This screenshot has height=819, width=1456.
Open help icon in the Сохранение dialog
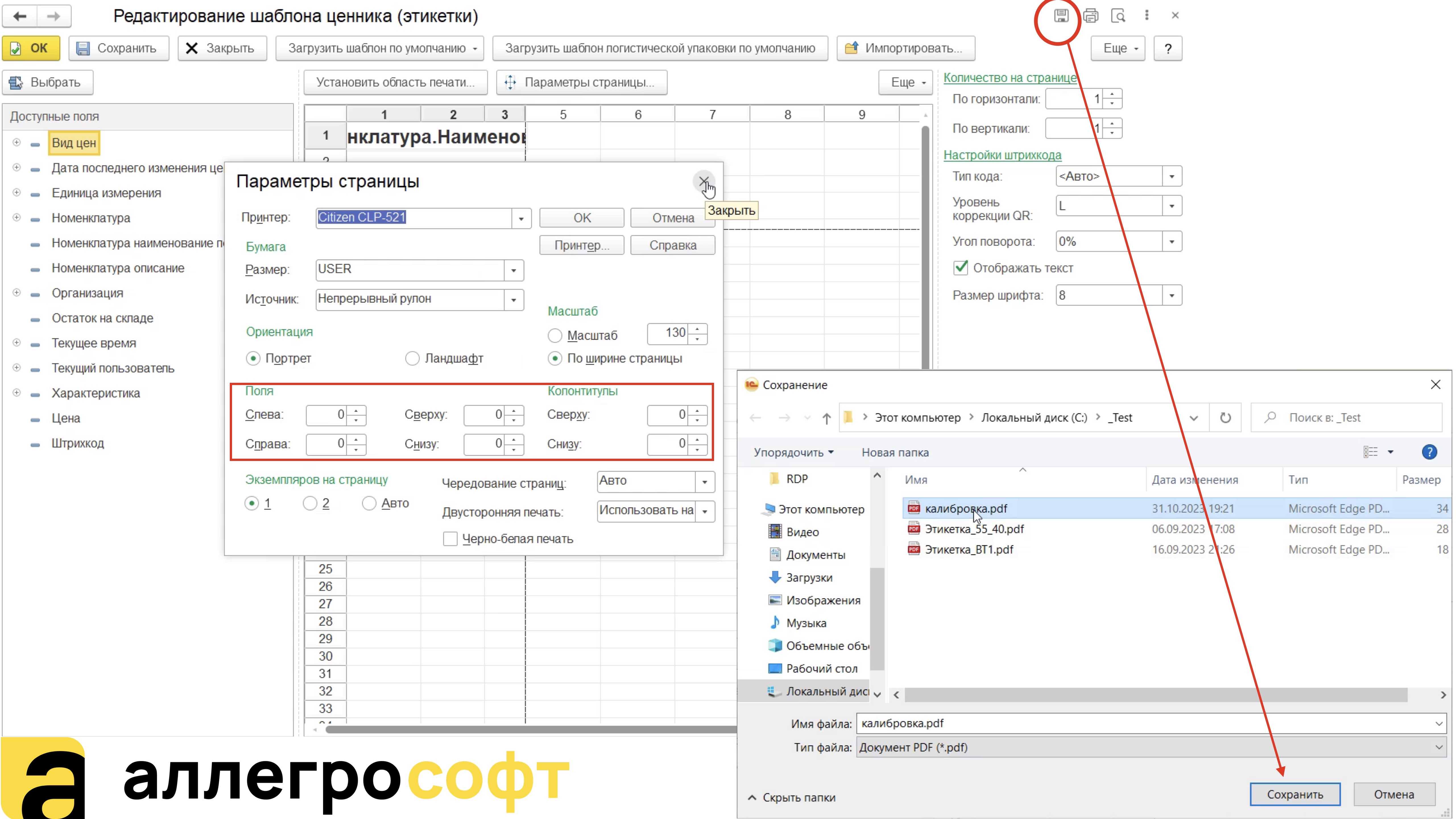click(1429, 452)
